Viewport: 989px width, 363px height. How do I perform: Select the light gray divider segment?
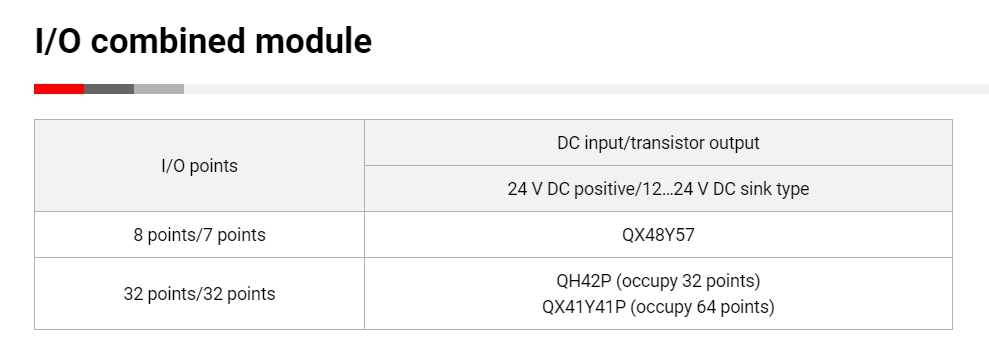point(158,89)
